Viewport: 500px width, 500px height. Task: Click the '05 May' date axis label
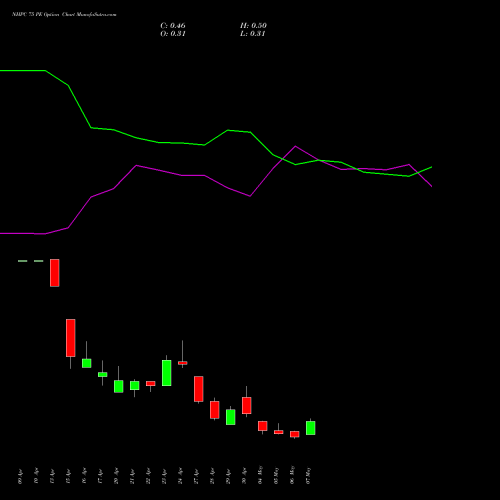coord(276,476)
